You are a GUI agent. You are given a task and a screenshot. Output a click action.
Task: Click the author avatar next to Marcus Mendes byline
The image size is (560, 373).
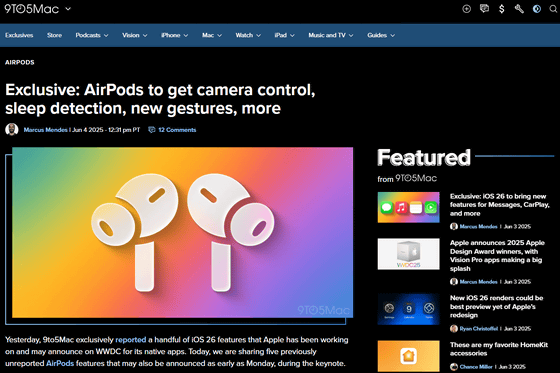coord(12,129)
